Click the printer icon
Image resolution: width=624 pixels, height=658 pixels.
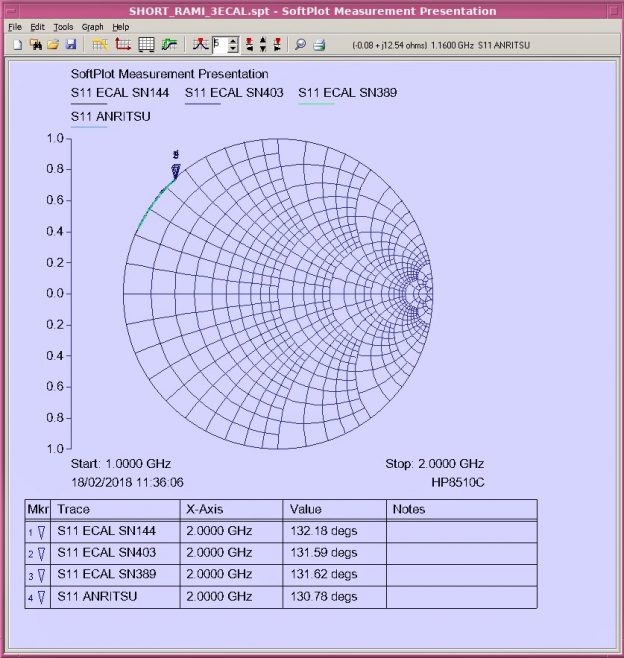click(319, 44)
